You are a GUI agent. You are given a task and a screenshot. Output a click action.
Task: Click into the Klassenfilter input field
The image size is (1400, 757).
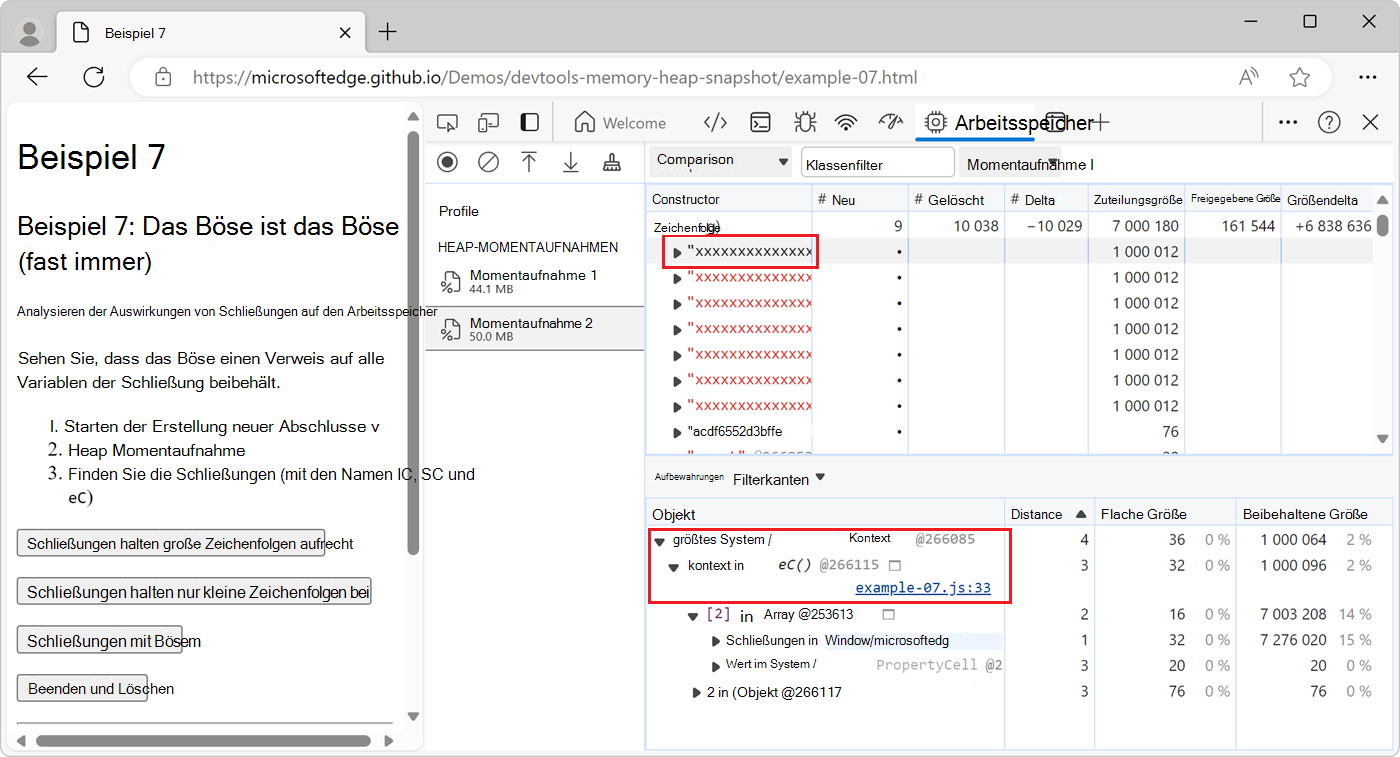pyautogui.click(x=876, y=163)
